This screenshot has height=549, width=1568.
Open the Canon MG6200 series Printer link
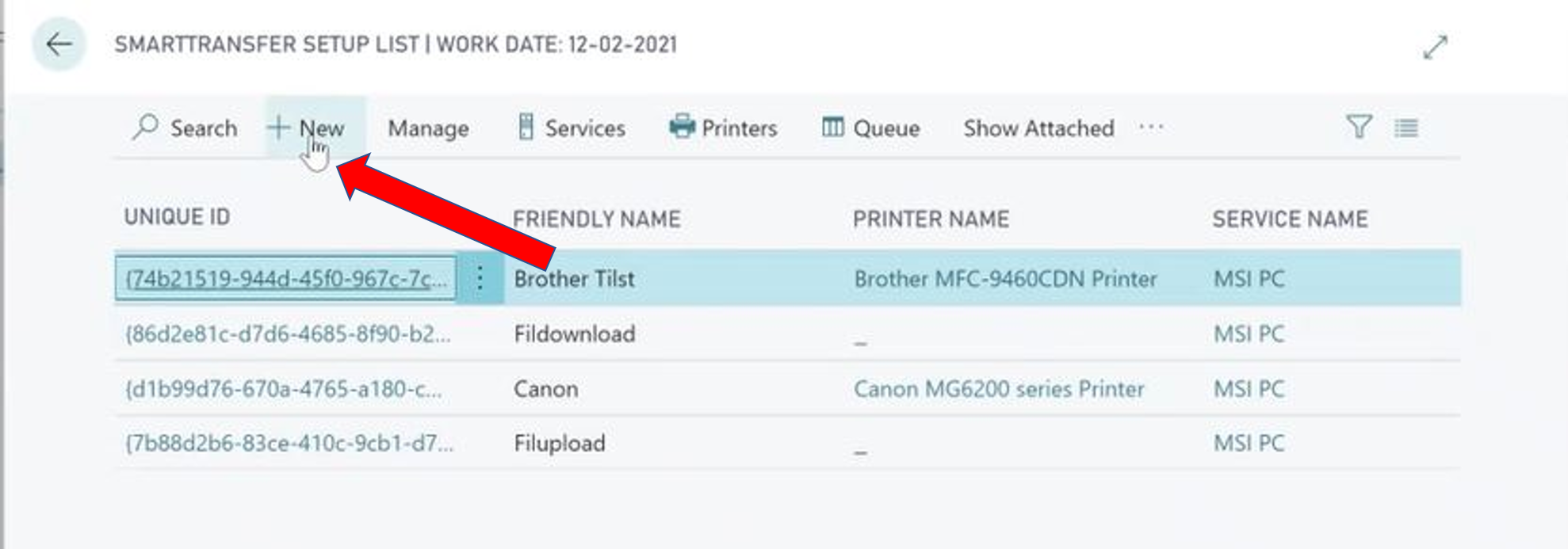pyautogui.click(x=999, y=389)
